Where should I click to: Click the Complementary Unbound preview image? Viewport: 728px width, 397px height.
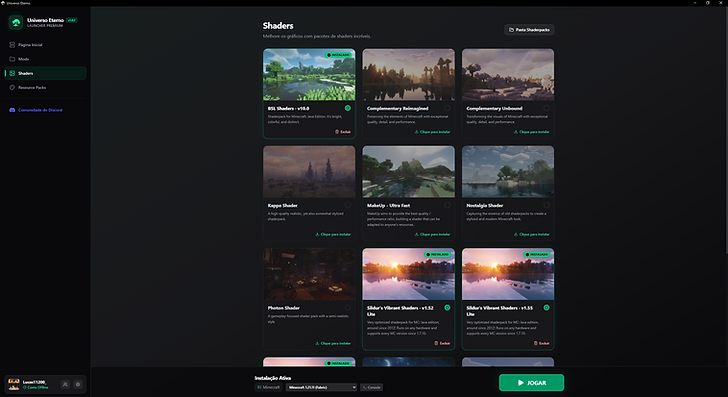tap(508, 75)
